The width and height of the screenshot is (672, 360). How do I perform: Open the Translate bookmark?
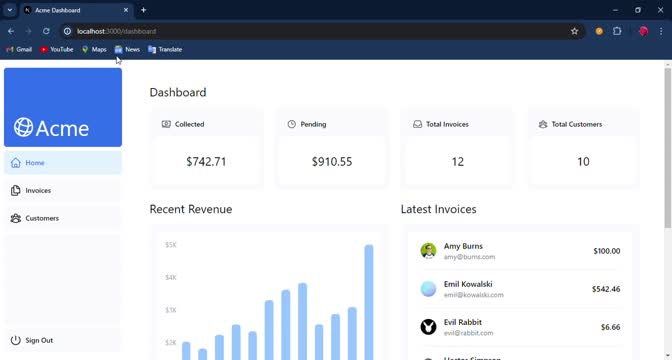point(165,50)
